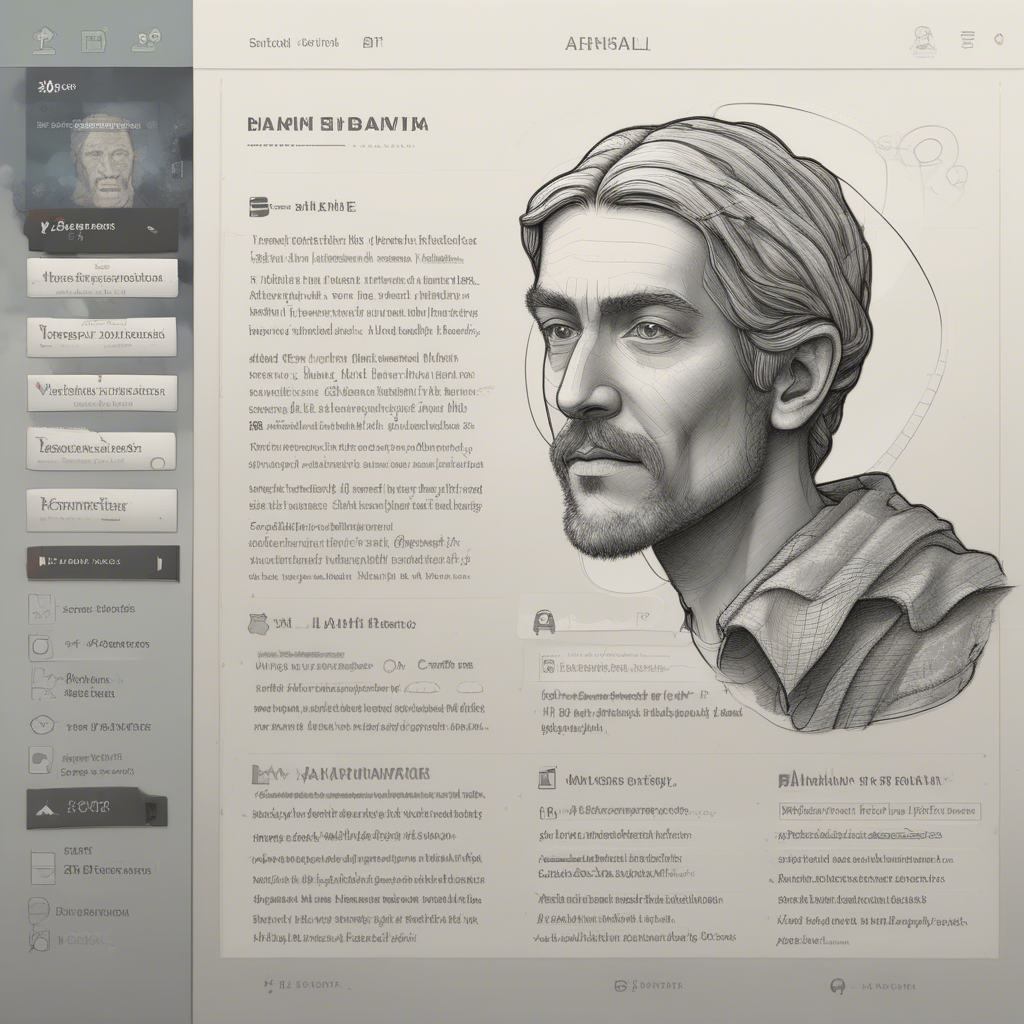The width and height of the screenshot is (1024, 1024).
Task: Click the small flag icon in bar under portrait
Action: (643, 616)
